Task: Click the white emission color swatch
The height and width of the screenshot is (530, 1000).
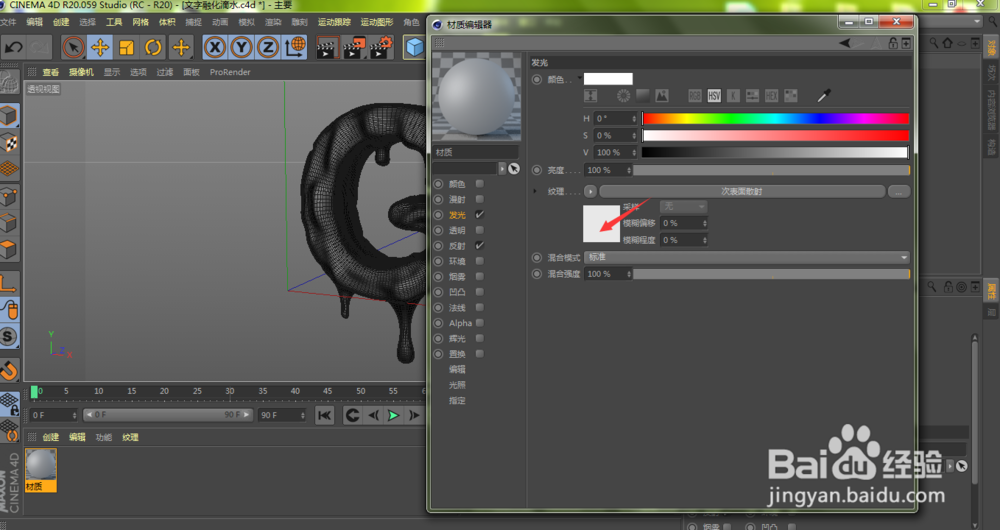Action: tap(608, 78)
